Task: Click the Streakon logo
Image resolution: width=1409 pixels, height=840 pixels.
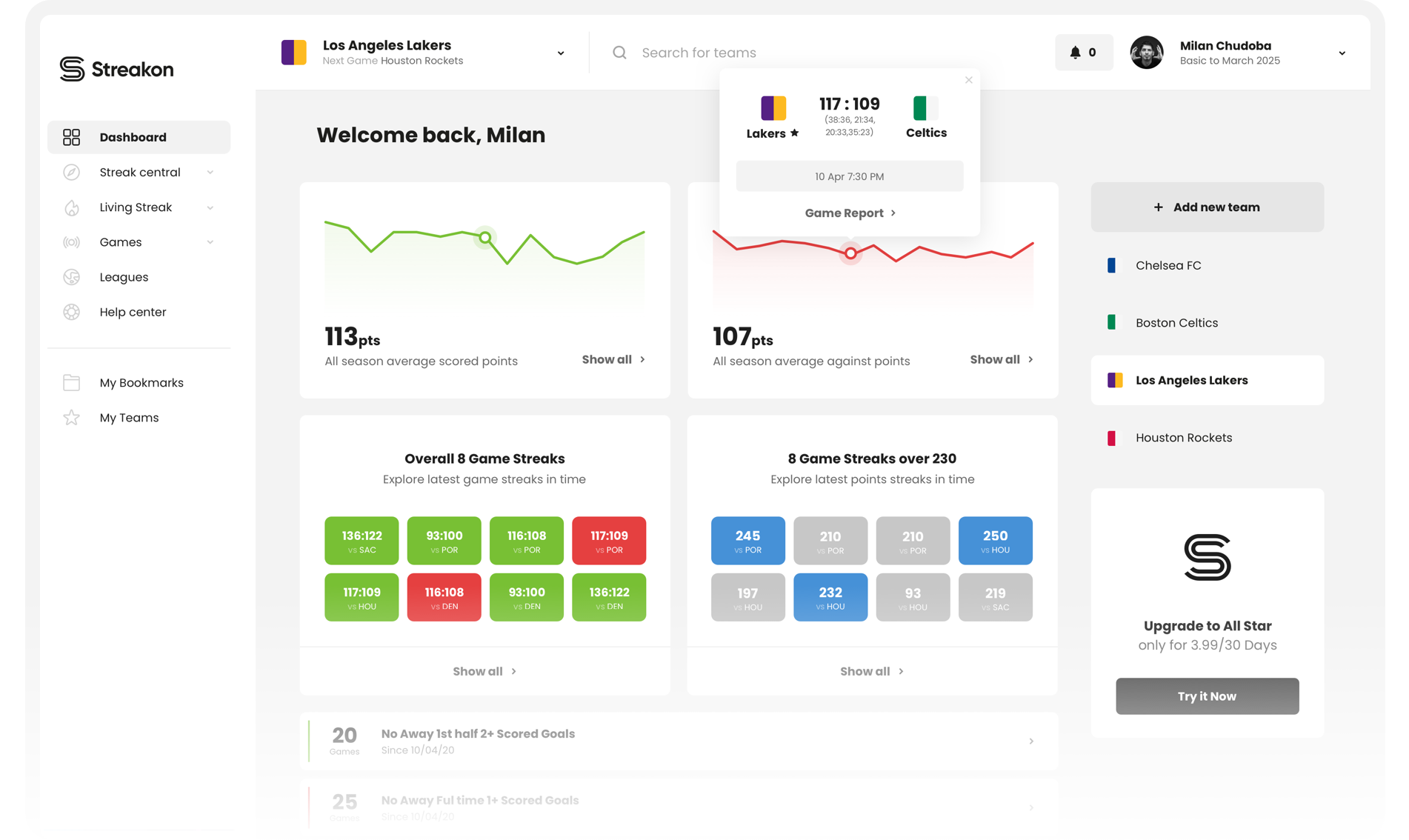Action: tap(116, 69)
